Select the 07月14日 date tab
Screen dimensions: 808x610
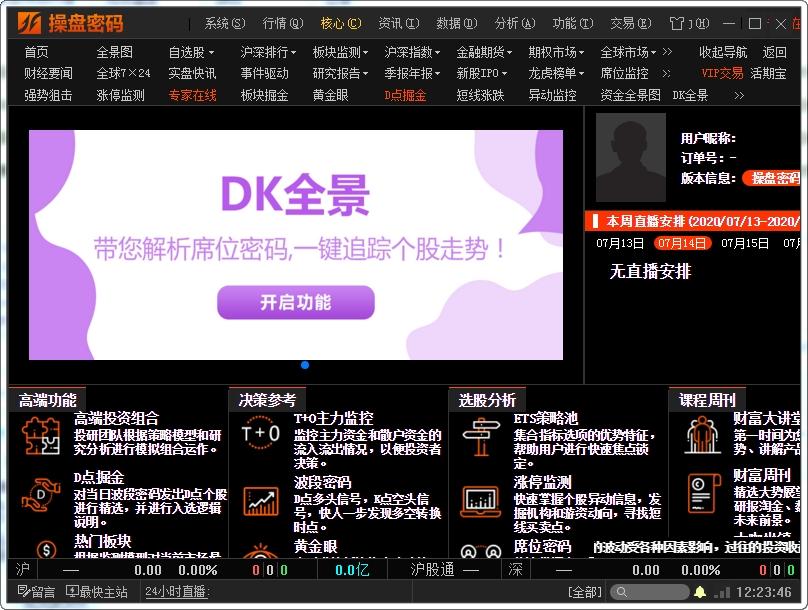(682, 243)
